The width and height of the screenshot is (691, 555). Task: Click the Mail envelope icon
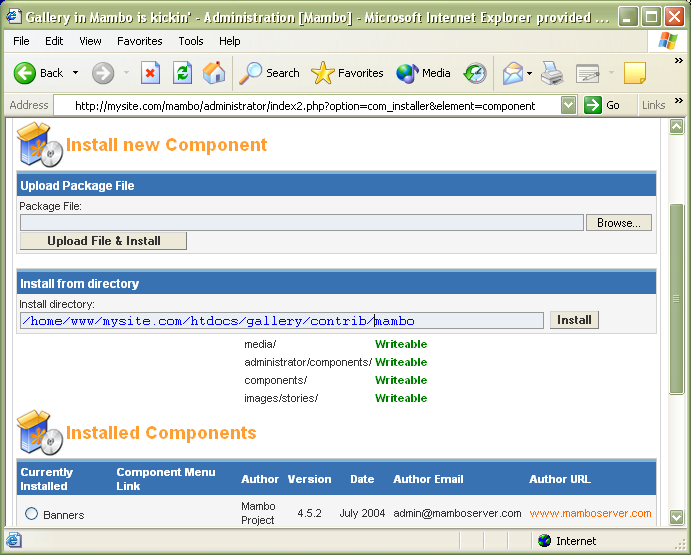tap(513, 73)
